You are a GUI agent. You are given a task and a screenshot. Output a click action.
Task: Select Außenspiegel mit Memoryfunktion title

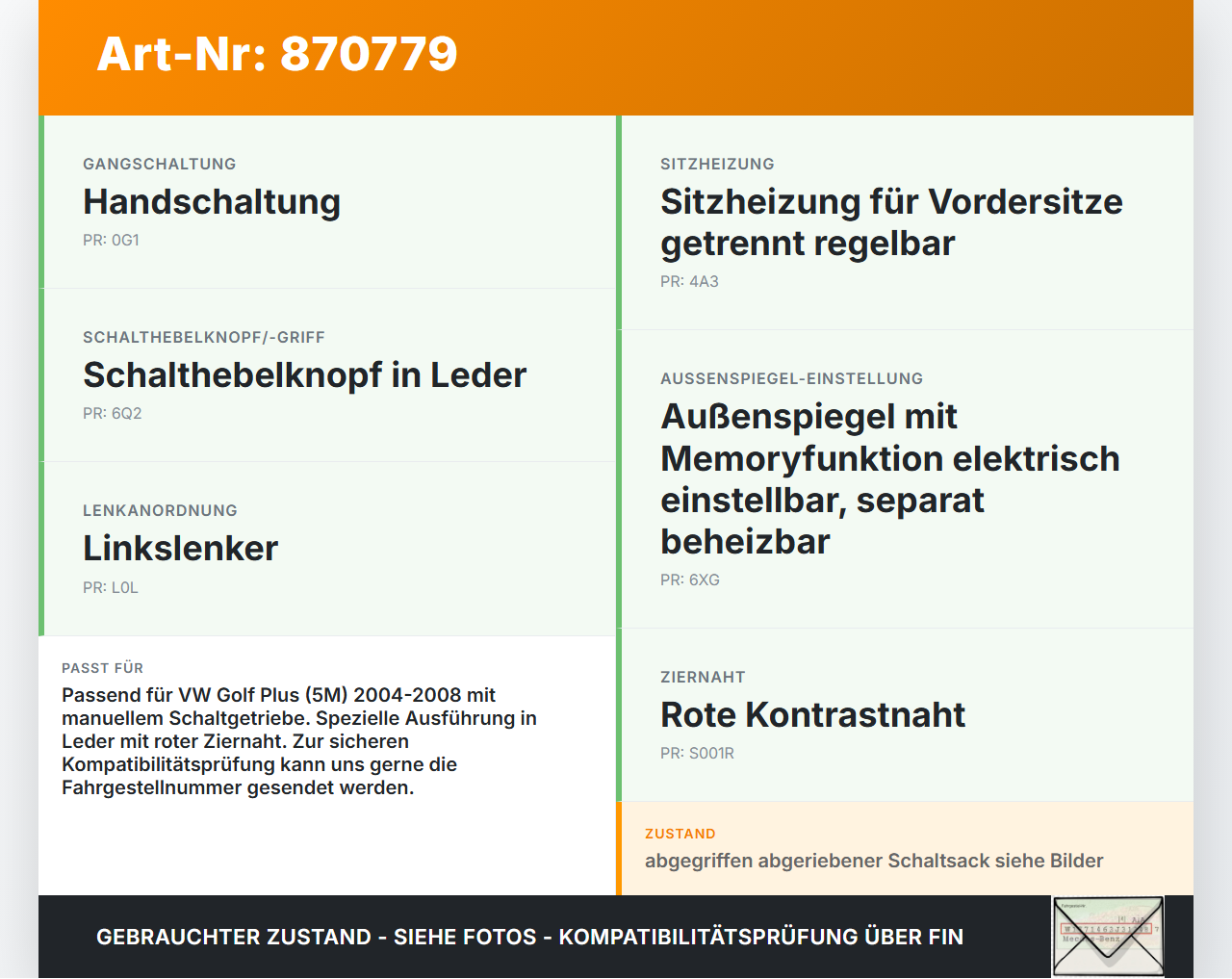pyautogui.click(x=890, y=479)
